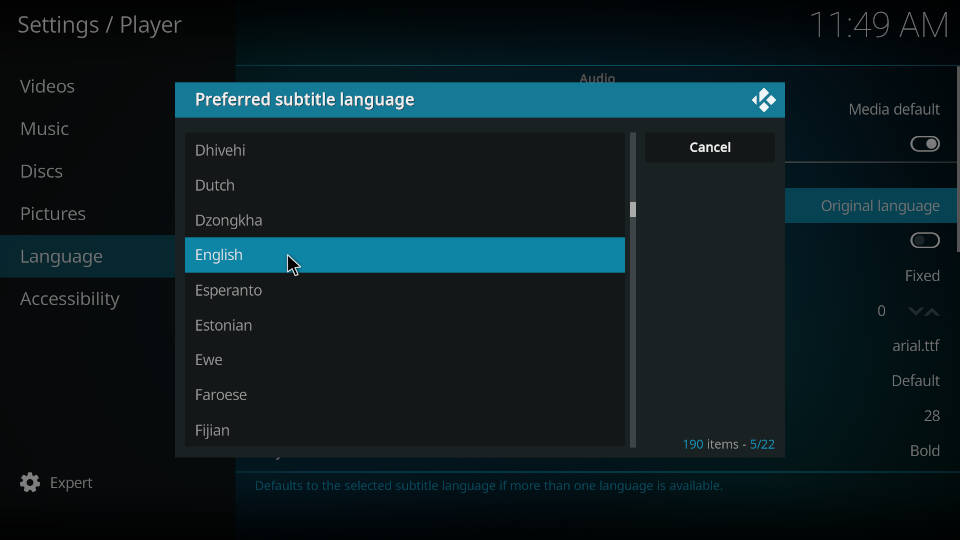The width and height of the screenshot is (960, 540).
Task: Click the Media default setting value
Action: click(894, 110)
